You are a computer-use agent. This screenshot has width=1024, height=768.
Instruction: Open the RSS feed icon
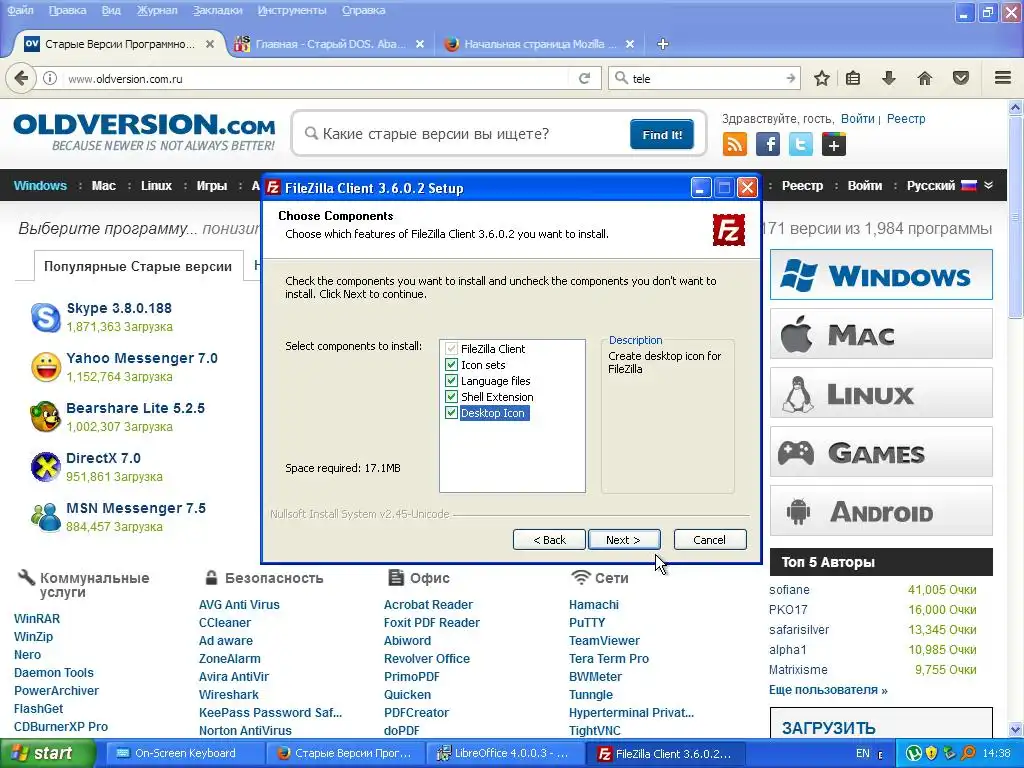[735, 144]
